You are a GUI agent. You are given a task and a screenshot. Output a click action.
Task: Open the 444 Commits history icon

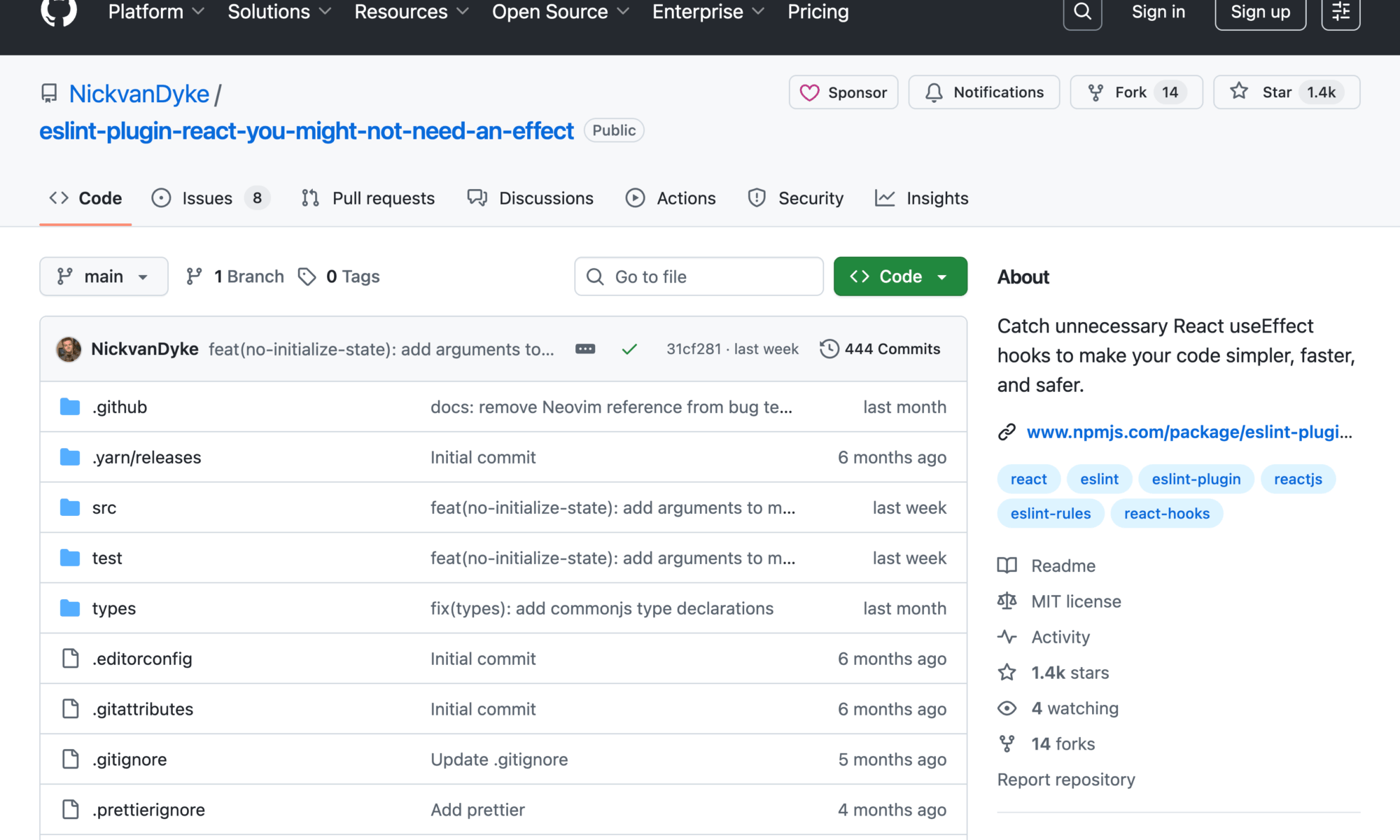(829, 349)
